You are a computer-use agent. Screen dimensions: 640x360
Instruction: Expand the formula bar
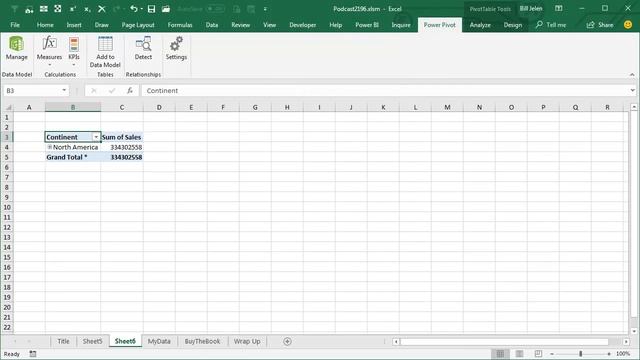click(x=632, y=91)
